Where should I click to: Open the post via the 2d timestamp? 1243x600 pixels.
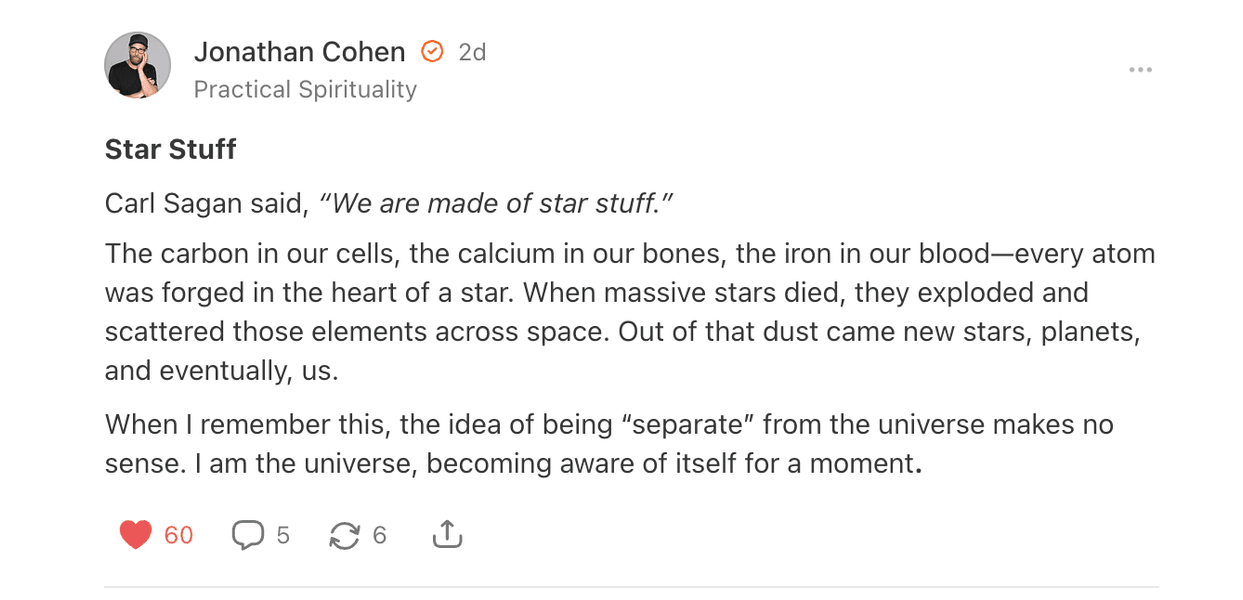[472, 52]
